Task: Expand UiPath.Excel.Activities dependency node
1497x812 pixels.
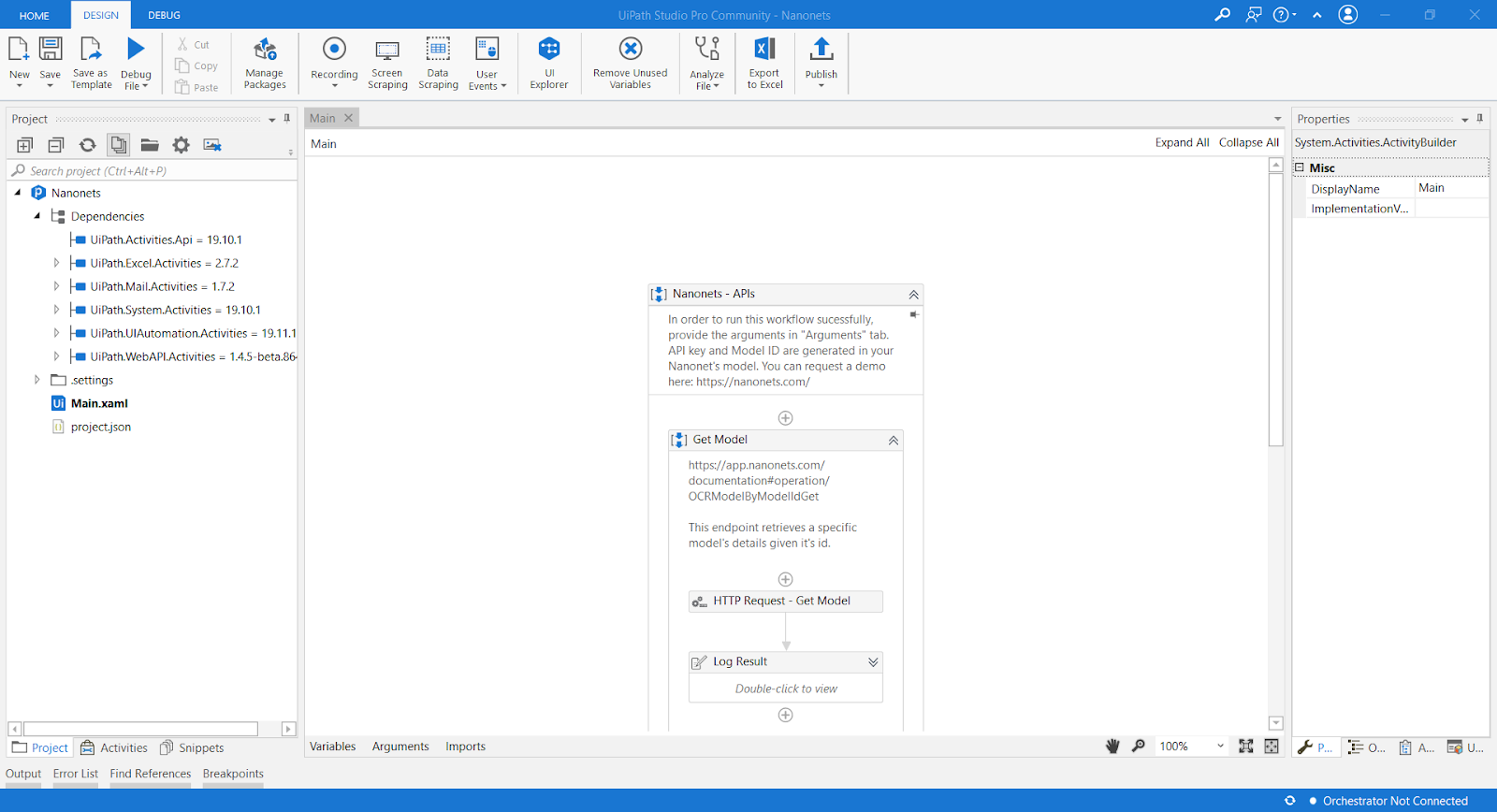Action: click(56, 263)
